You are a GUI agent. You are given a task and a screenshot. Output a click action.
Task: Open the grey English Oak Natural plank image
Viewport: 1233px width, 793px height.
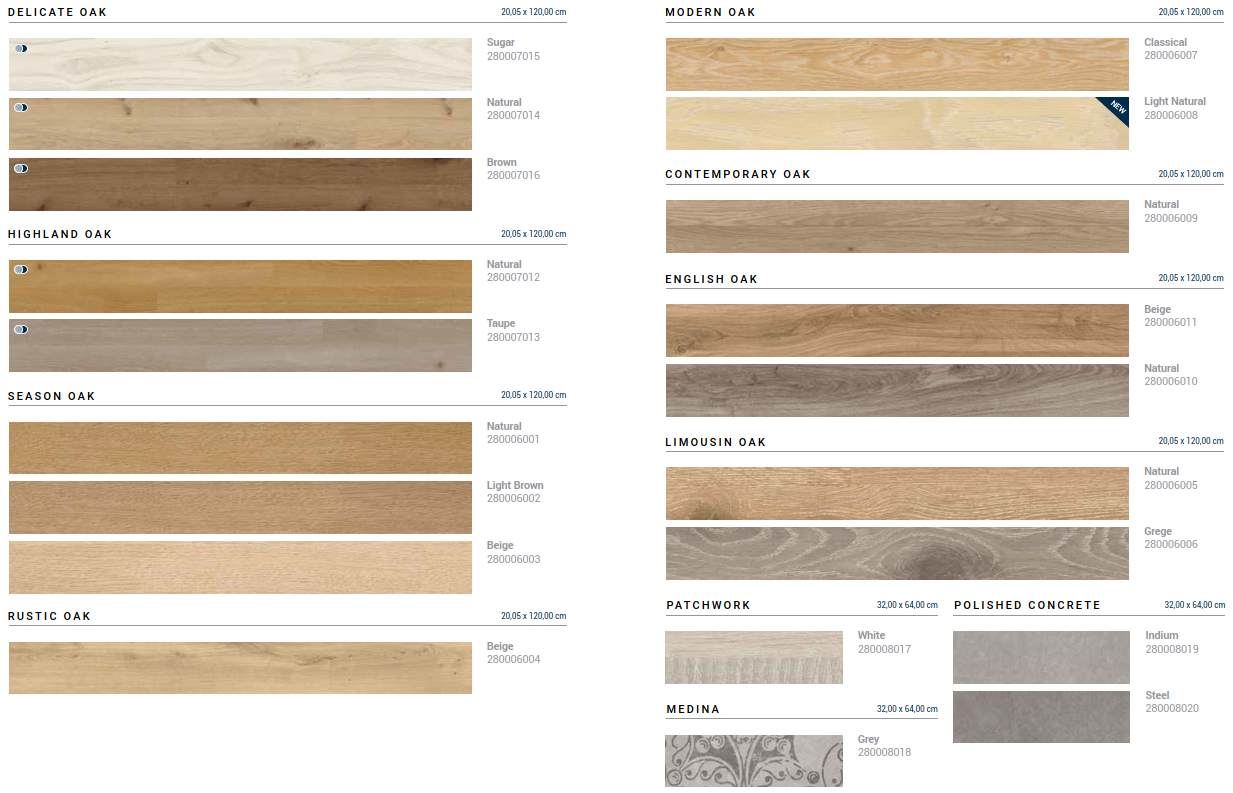click(x=897, y=390)
